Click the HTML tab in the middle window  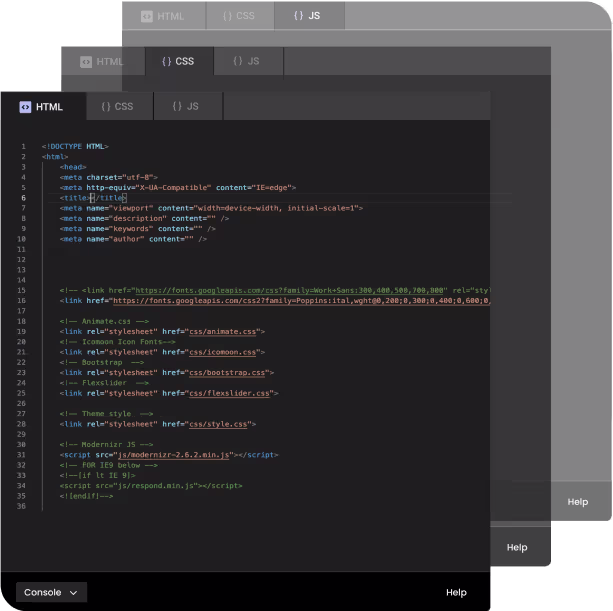pos(103,61)
